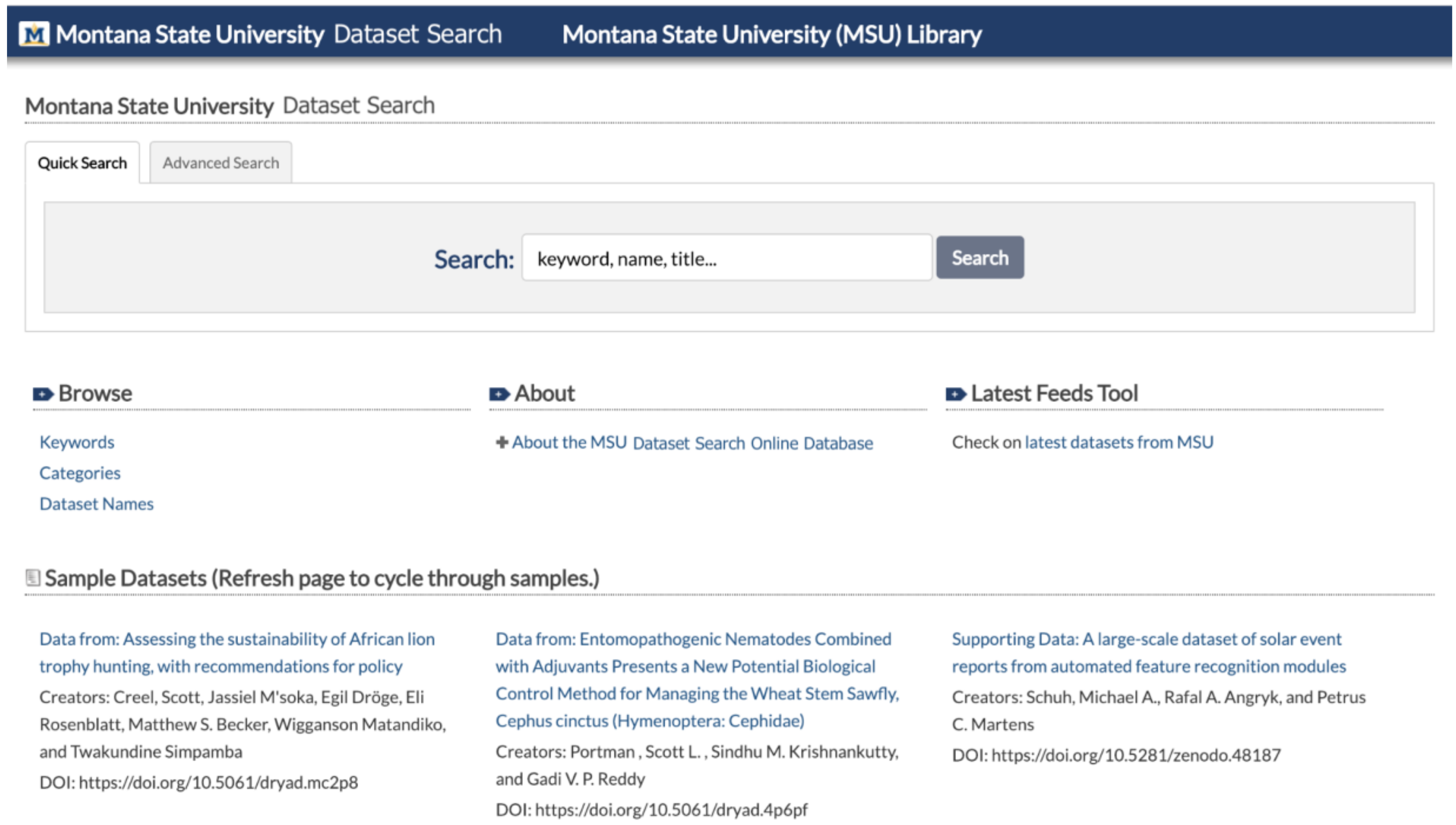Browse by Dataset Names link
This screenshot has height=825, width=1456.
point(96,504)
